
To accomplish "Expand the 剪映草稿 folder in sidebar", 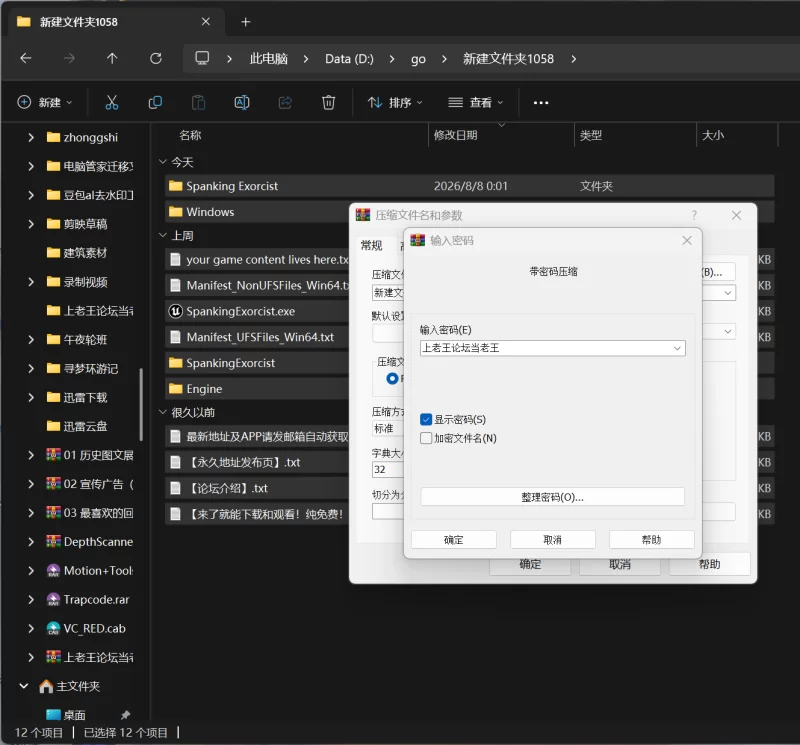I will 31,224.
